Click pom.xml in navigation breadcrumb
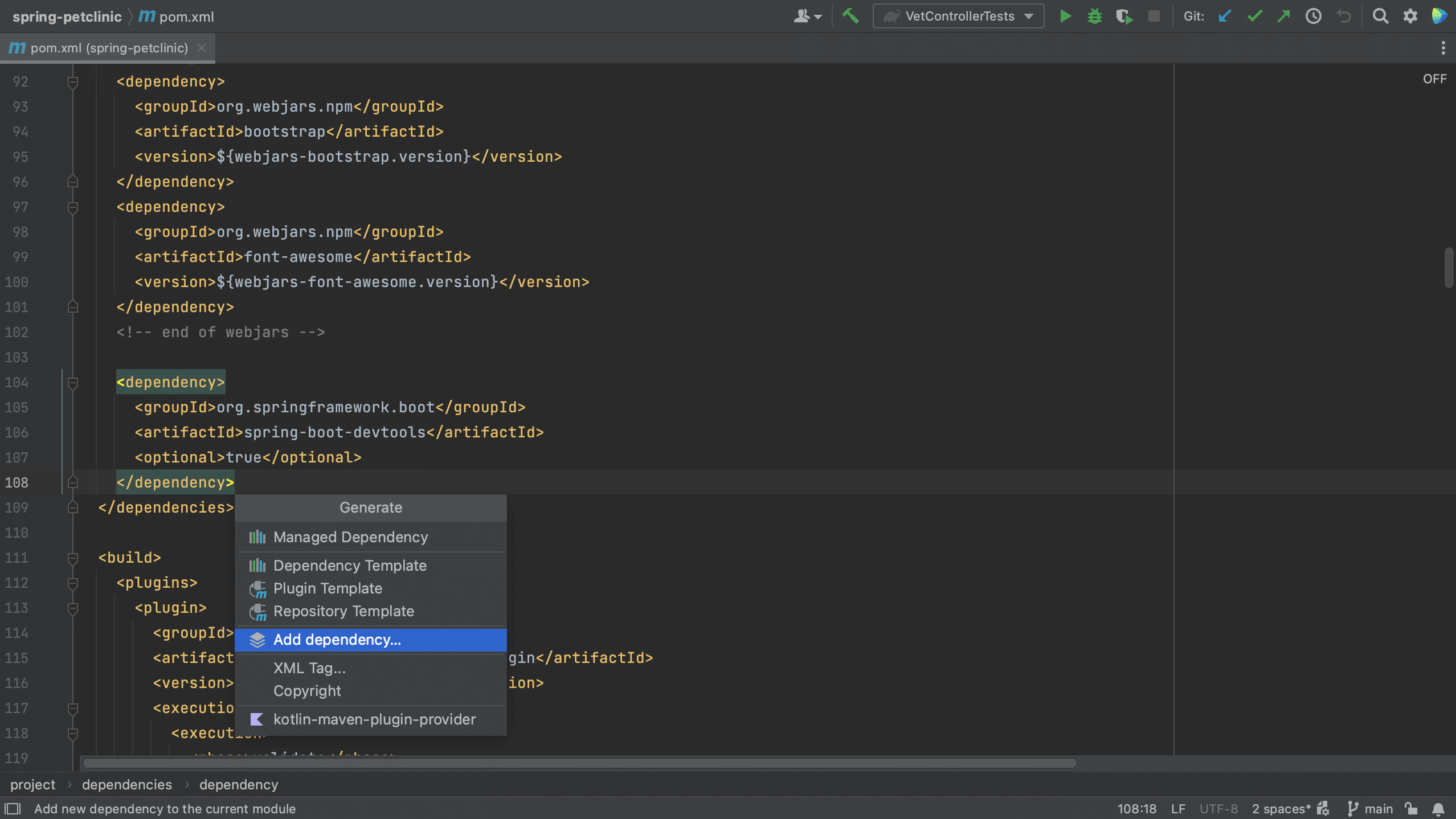 click(186, 17)
